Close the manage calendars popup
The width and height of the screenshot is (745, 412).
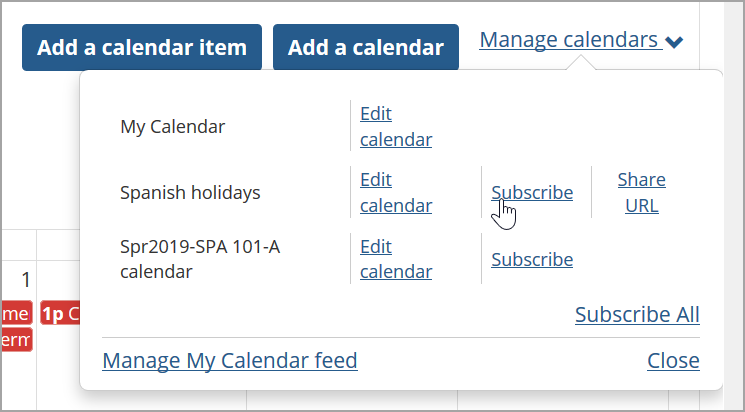(673, 361)
